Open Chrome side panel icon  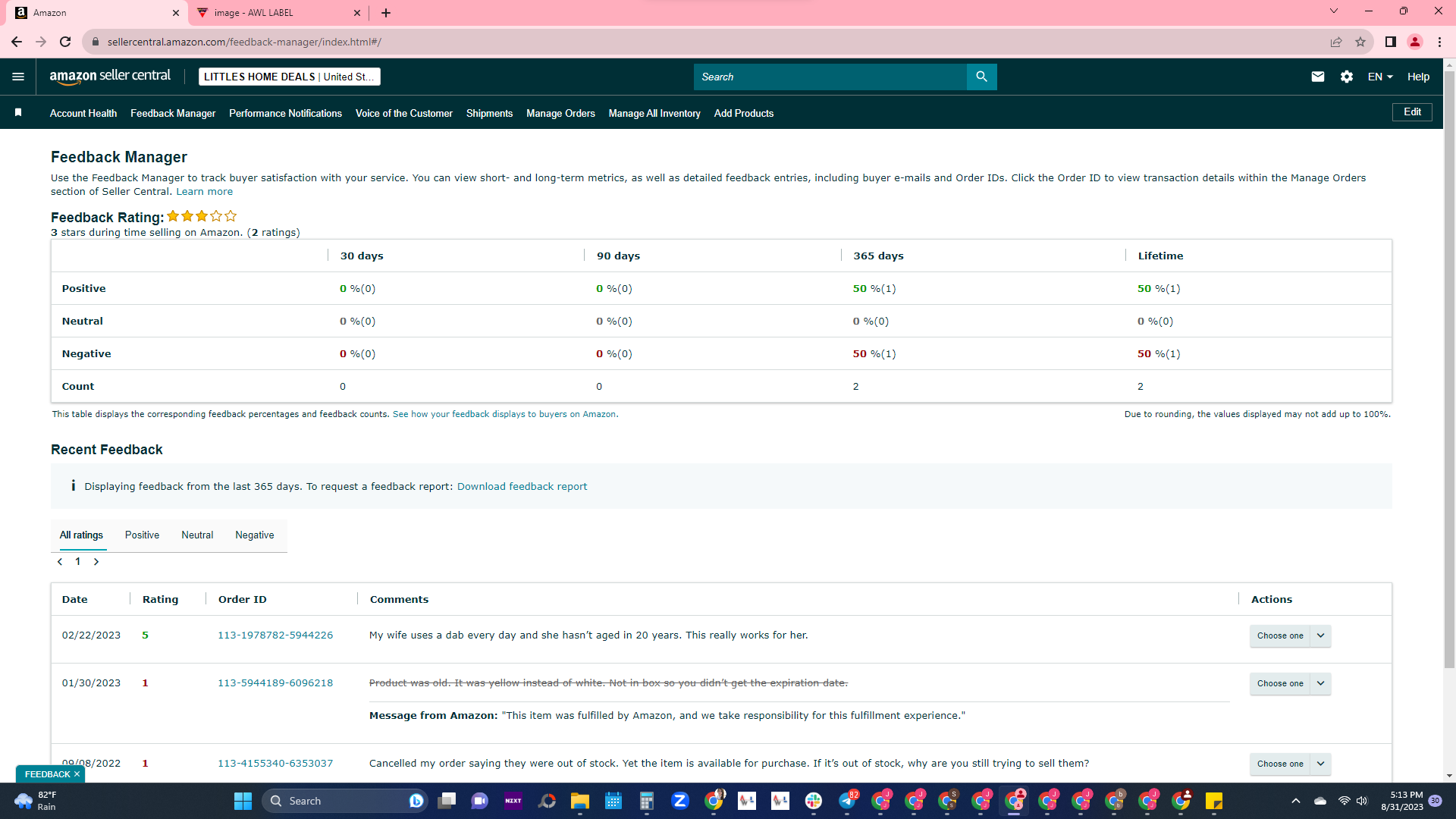1391,42
